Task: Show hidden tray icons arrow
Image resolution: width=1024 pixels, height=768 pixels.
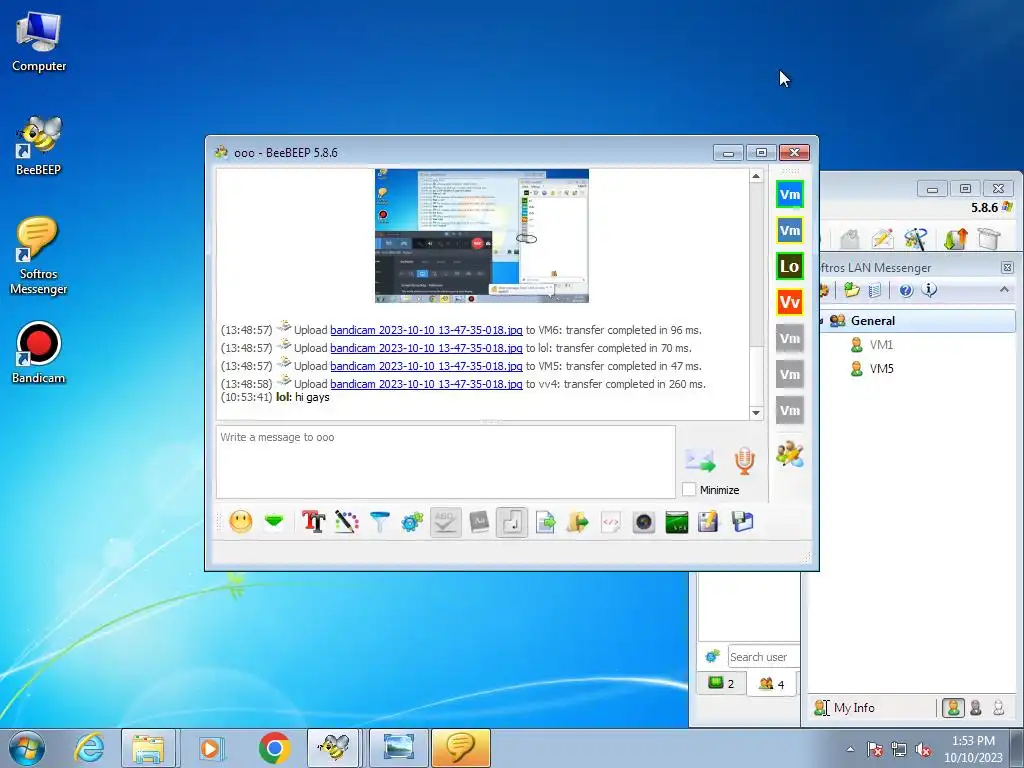Action: click(x=850, y=749)
